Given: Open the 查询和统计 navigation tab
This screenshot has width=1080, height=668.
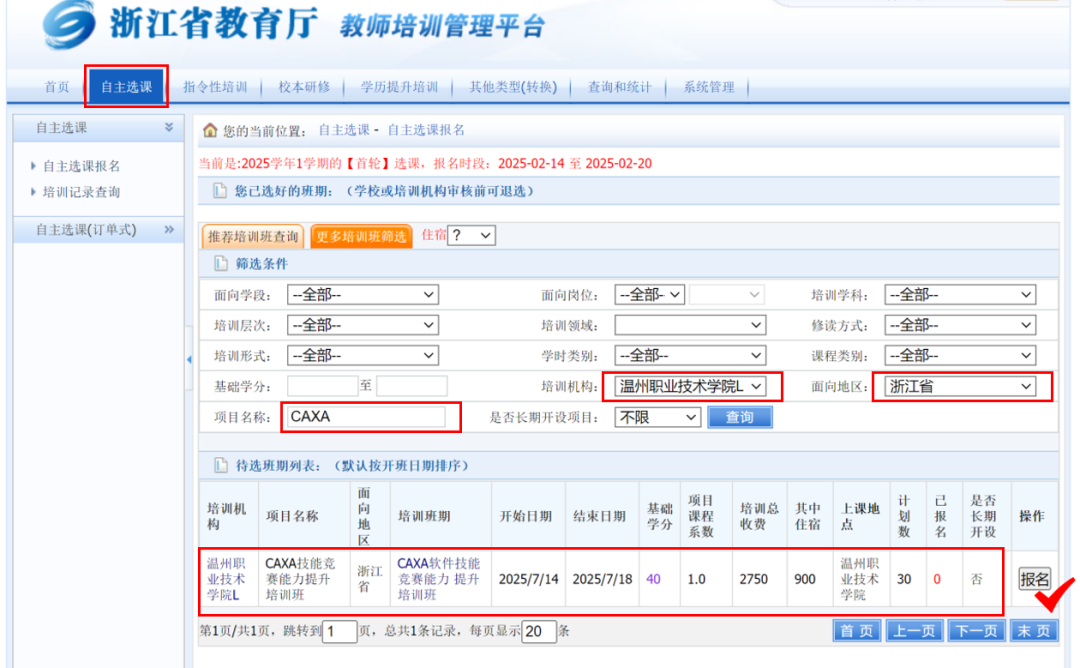Looking at the screenshot, I should 619,87.
